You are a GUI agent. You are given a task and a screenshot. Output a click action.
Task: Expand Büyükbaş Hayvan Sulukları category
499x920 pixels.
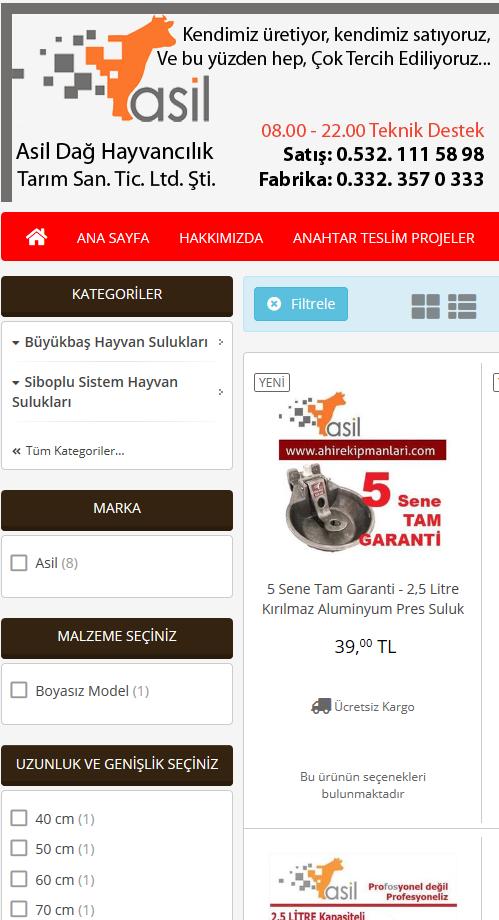110,342
